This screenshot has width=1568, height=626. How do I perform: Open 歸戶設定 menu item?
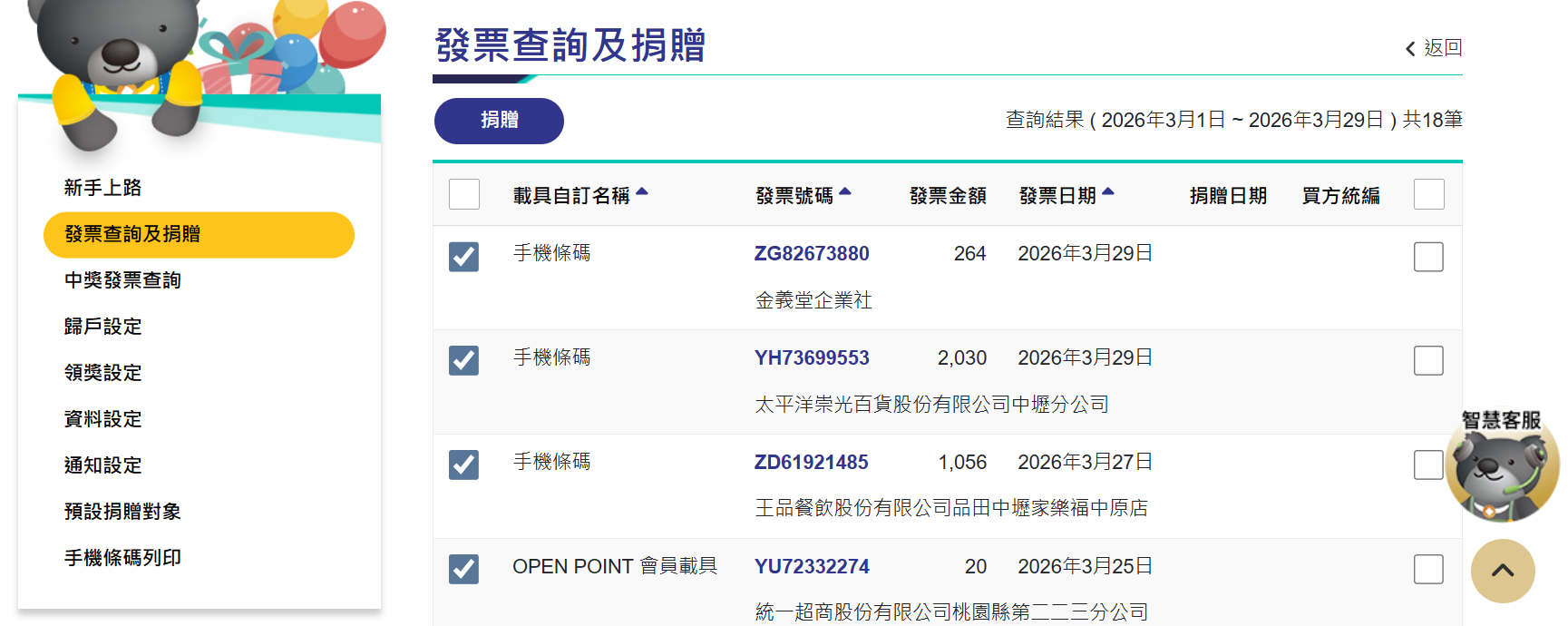103,327
